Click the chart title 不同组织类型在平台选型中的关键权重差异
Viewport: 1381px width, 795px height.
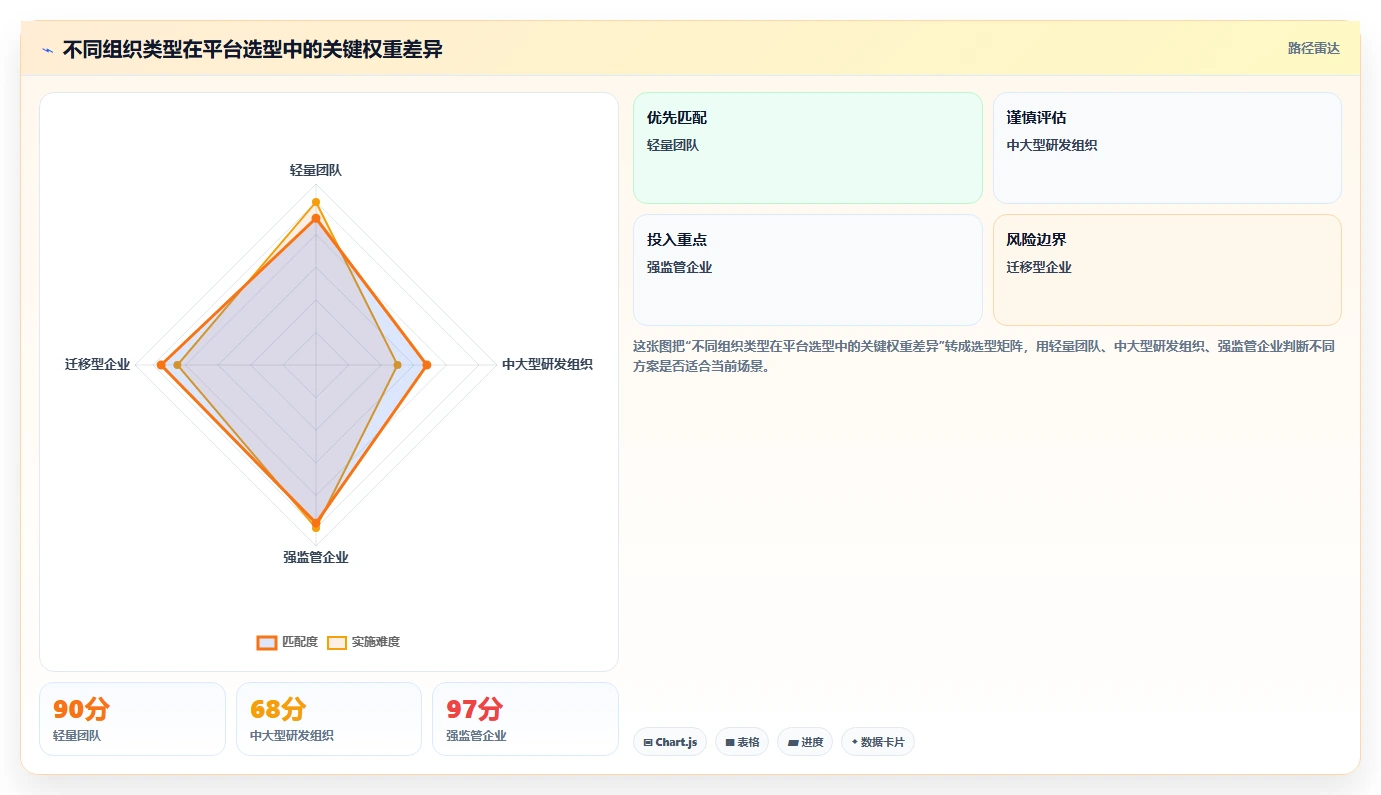[253, 49]
